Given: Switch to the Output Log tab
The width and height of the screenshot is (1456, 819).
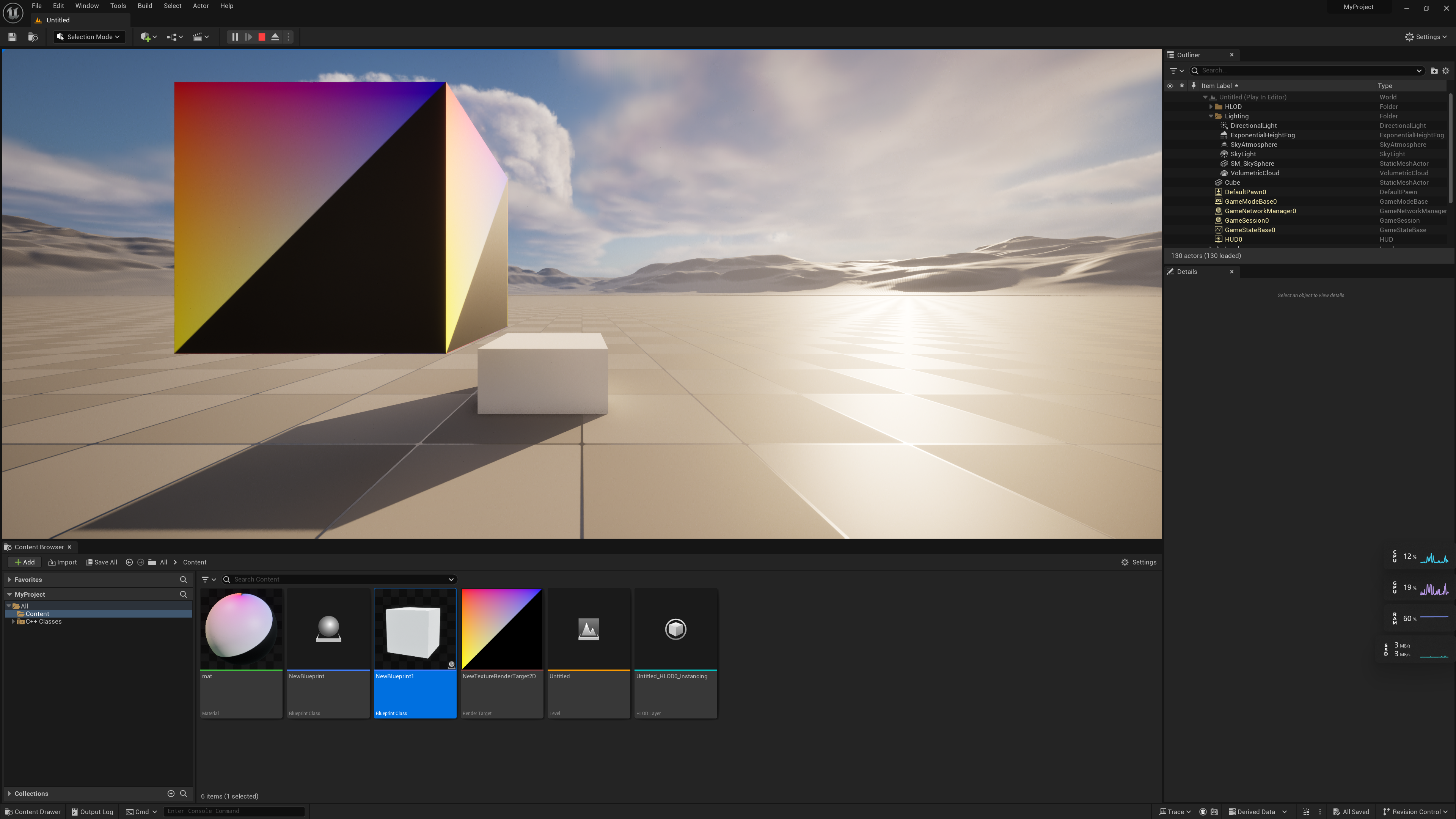Looking at the screenshot, I should (92, 812).
